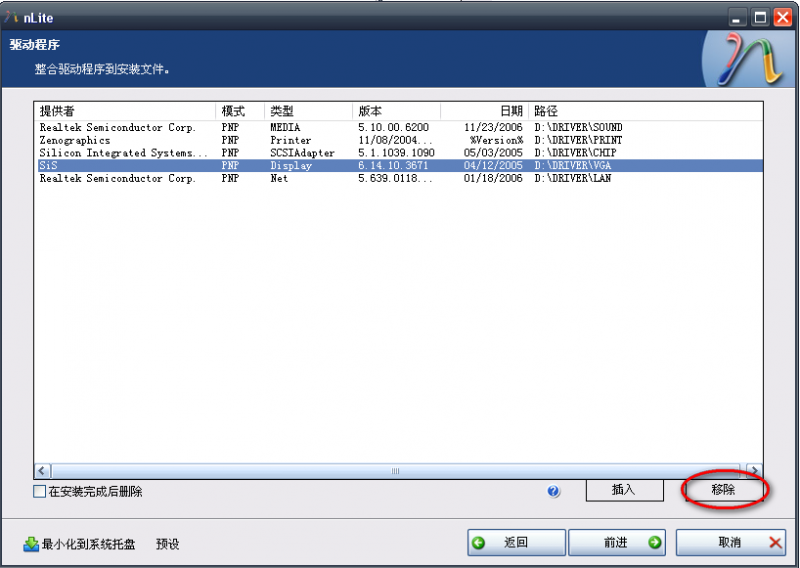Viewport: 800px width, 568px height.
Task: Click the 移除 button
Action: (x=723, y=490)
